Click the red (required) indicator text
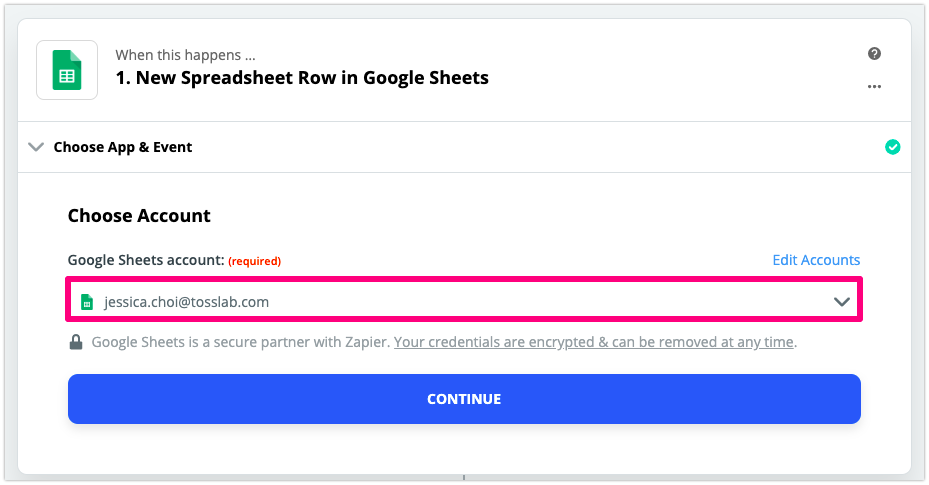Screen dimensions: 929x485 pyautogui.click(x=254, y=261)
